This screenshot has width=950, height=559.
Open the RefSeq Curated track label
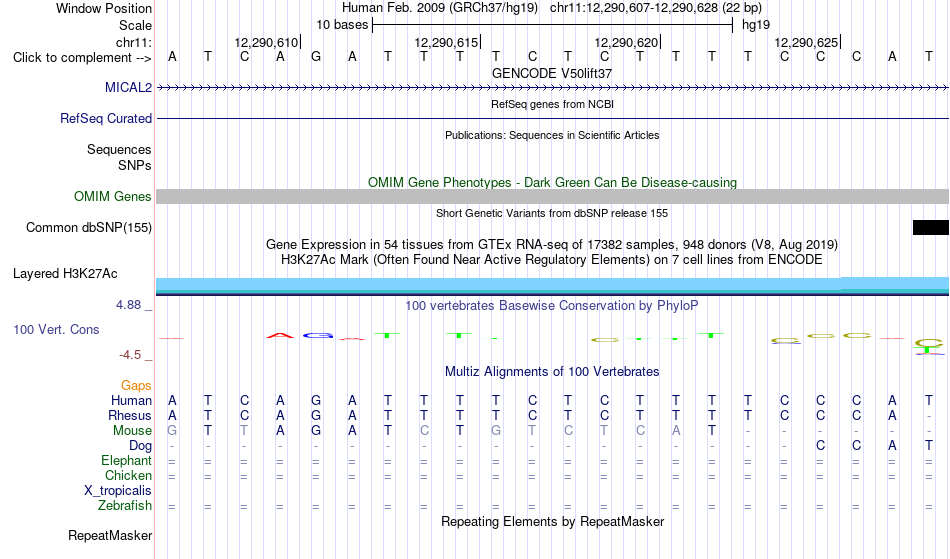click(x=105, y=118)
